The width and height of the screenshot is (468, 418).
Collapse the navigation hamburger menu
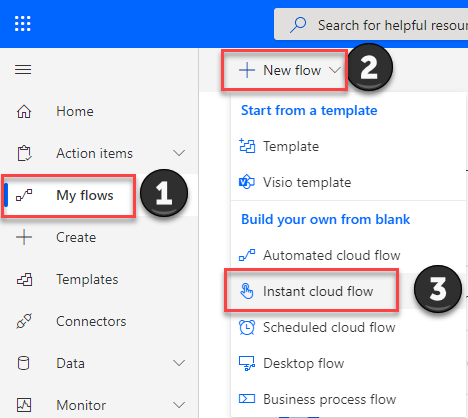[23, 69]
